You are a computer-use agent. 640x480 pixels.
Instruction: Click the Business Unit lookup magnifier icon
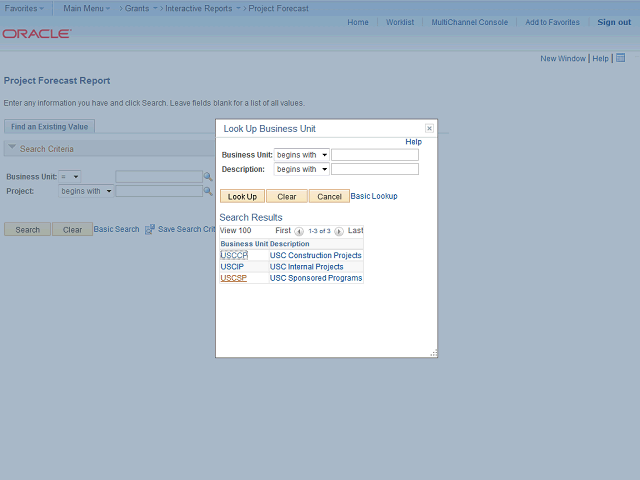(x=208, y=177)
